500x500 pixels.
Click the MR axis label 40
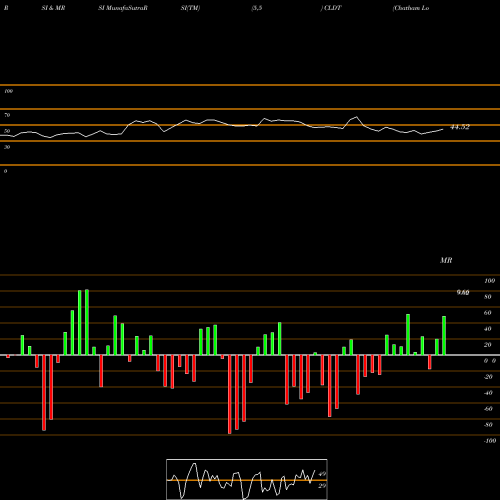pyautogui.click(x=488, y=329)
